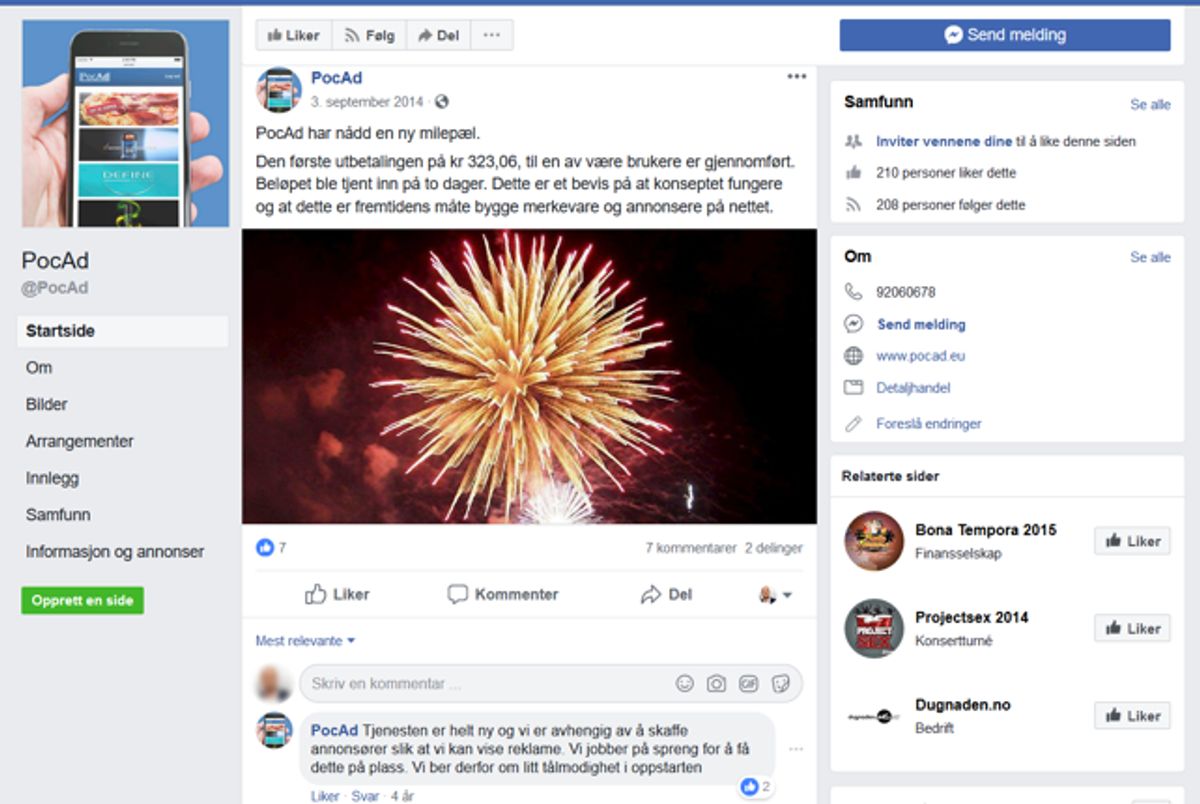This screenshot has height=804, width=1200.
Task: Click the Send melding button
Action: click(1005, 35)
